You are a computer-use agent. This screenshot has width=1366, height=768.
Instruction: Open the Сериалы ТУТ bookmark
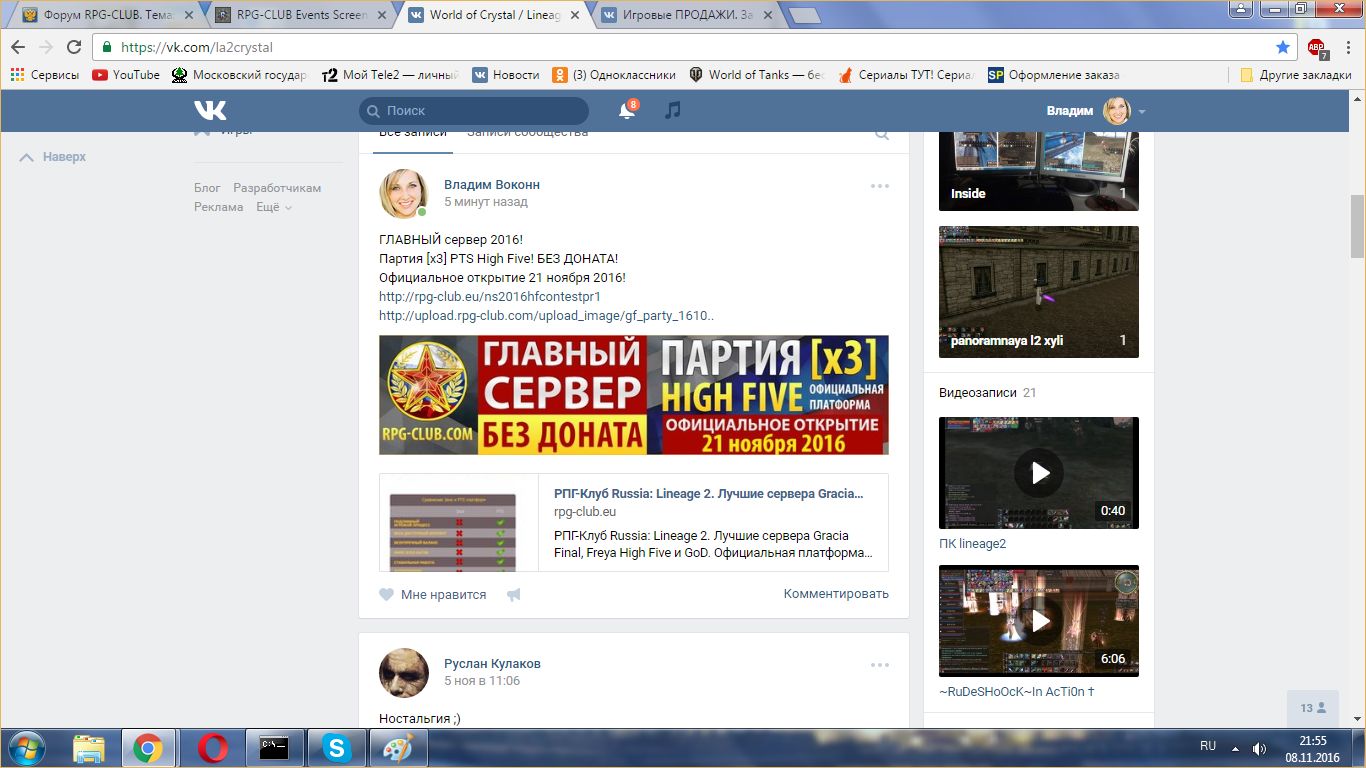coord(905,75)
